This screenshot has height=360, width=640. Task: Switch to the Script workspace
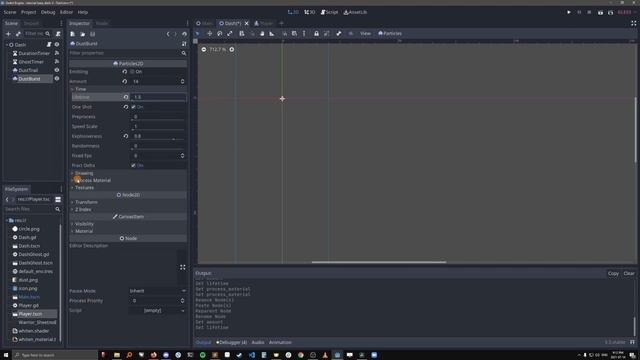(329, 12)
